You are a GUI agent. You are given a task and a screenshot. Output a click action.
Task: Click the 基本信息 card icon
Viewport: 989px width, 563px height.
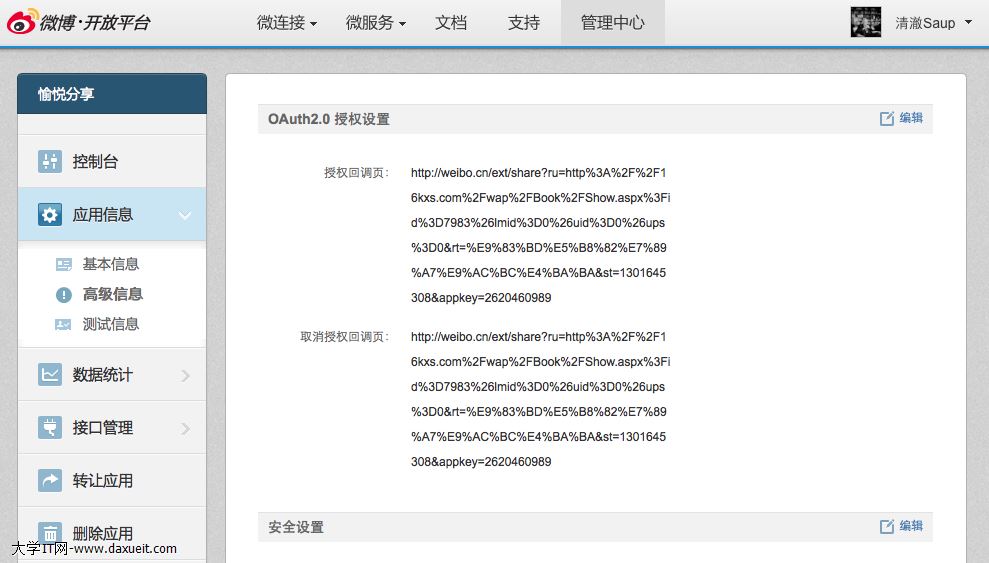64,264
